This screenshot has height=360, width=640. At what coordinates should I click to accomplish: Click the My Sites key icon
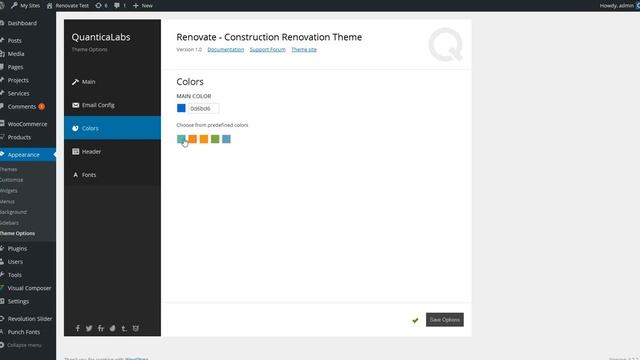(14, 6)
